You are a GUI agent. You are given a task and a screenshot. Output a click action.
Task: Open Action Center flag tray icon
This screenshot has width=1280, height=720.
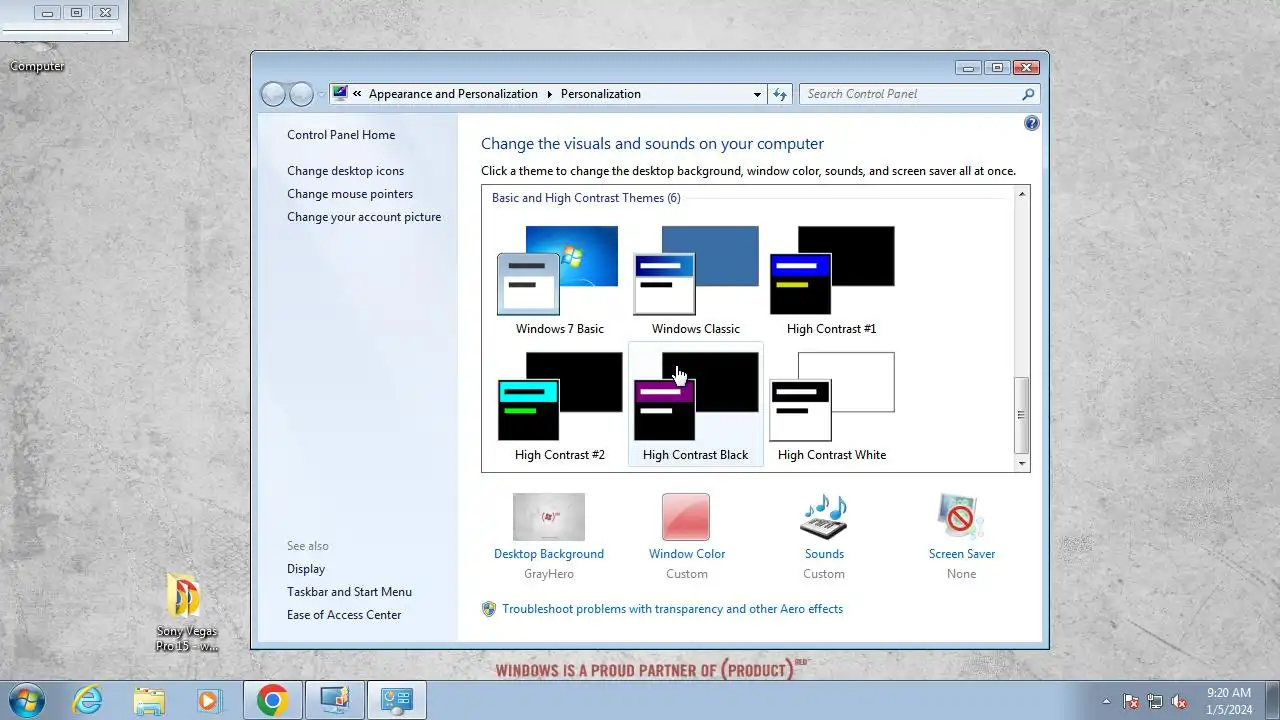tap(1131, 701)
